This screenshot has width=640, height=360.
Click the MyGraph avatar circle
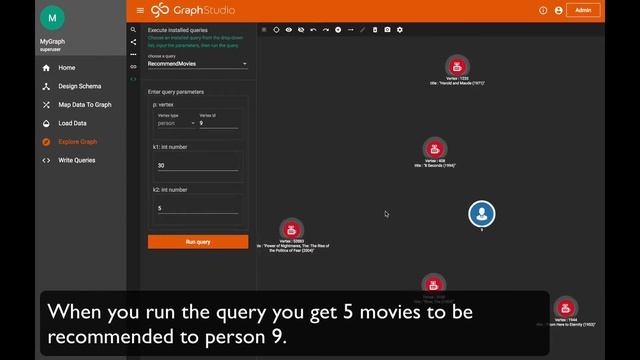tap(52, 18)
